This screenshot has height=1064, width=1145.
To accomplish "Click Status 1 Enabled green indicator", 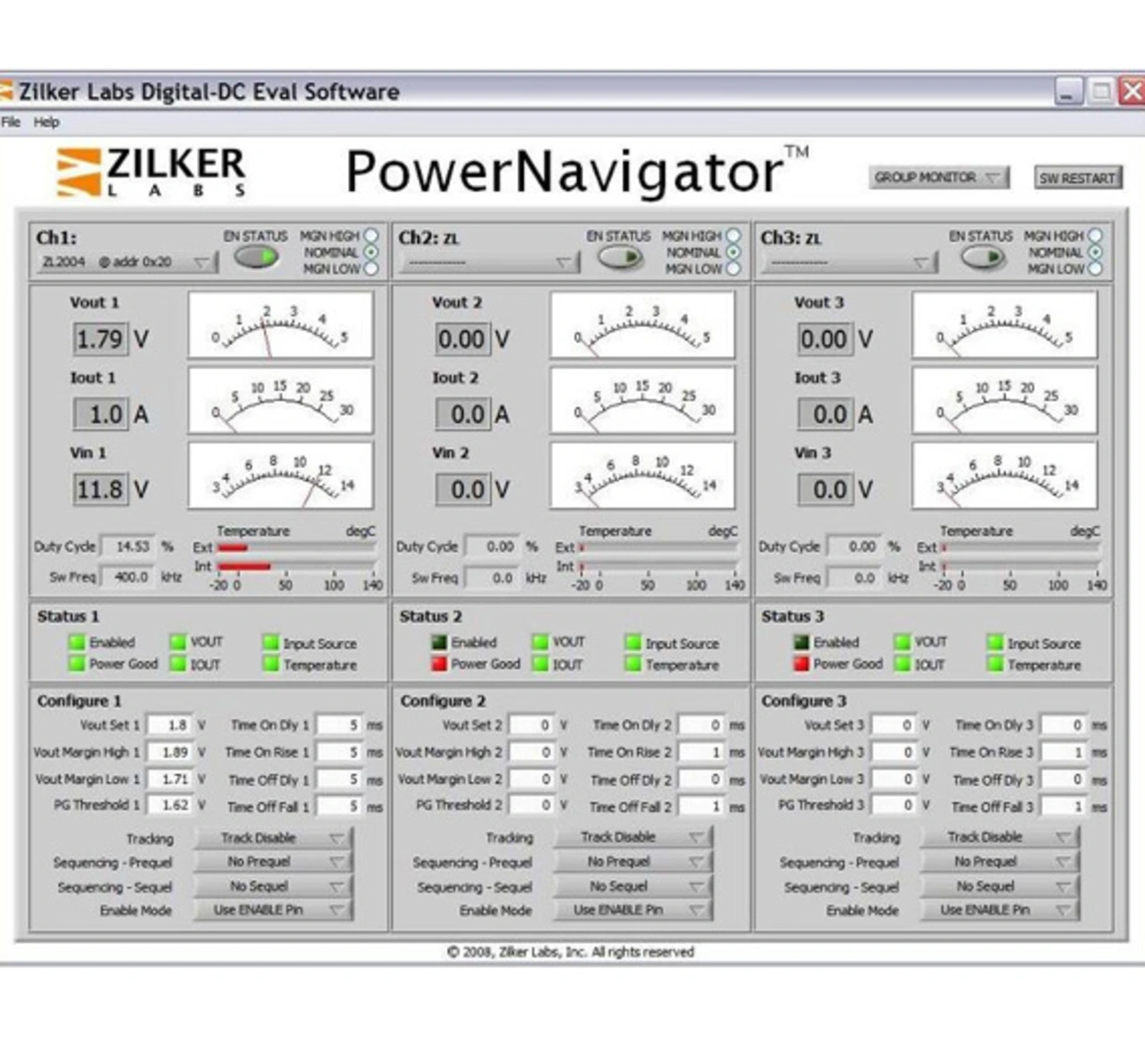I will click(77, 642).
